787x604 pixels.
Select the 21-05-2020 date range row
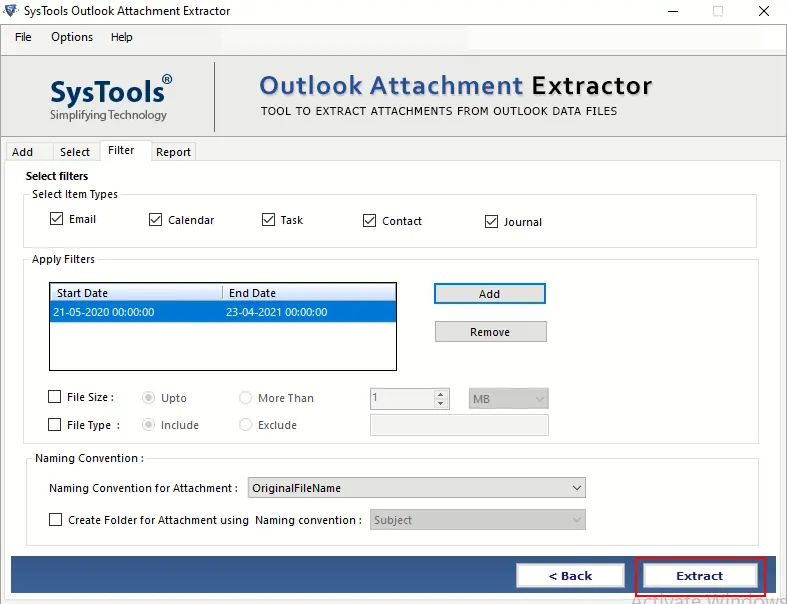pos(222,312)
